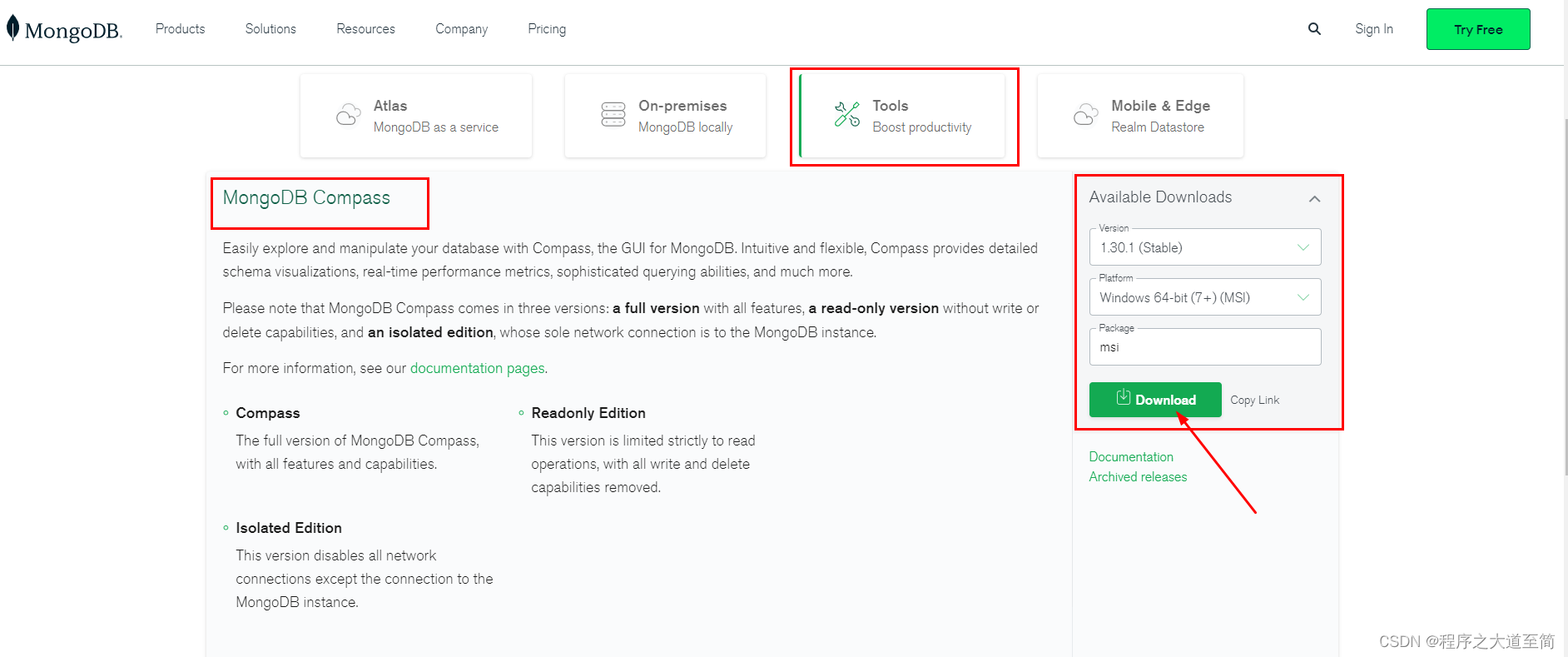Image resolution: width=1568 pixels, height=657 pixels.
Task: Click the On-premises server stack icon
Action: tap(613, 115)
